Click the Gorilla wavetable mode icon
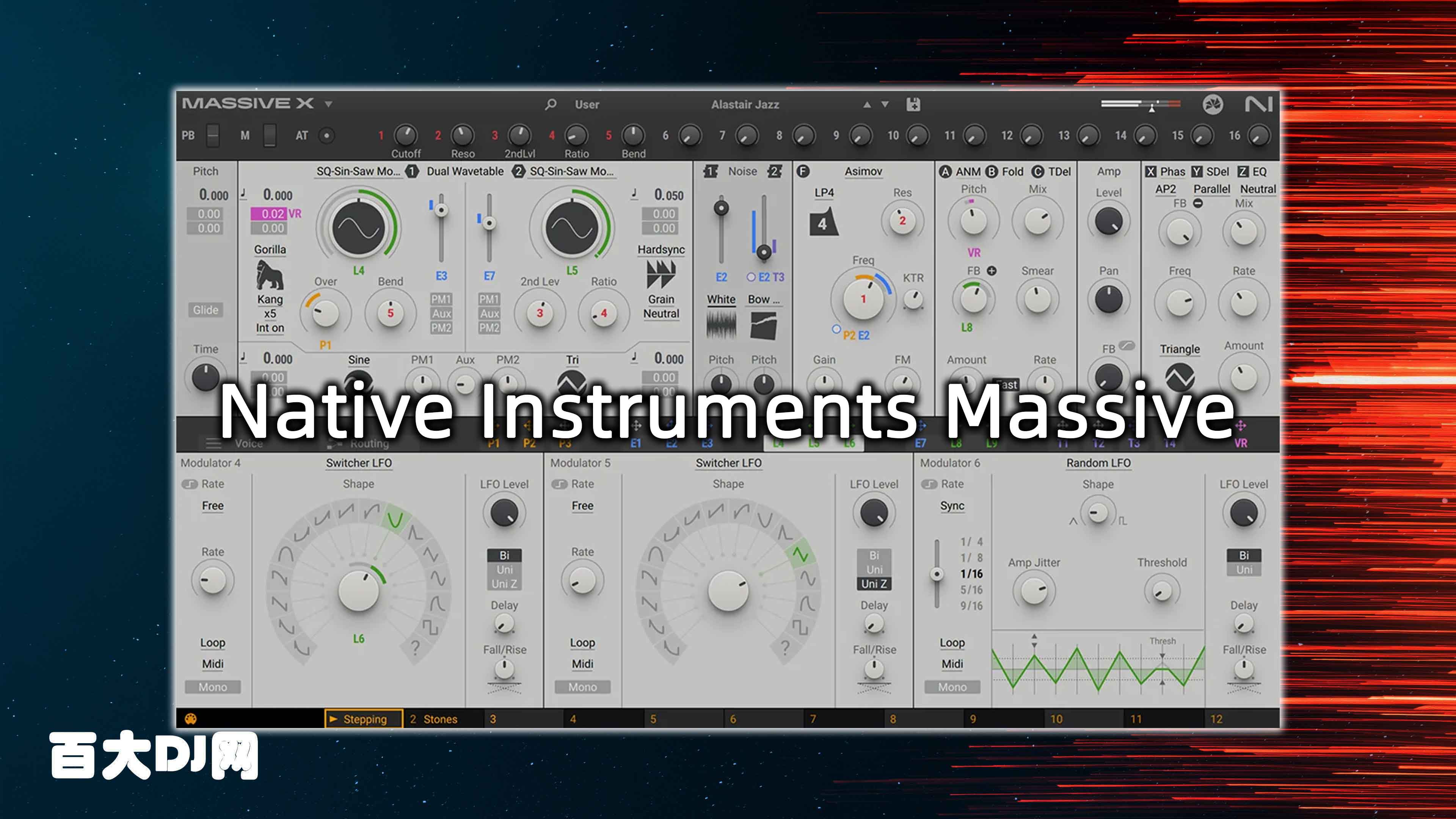Screen dimensions: 1456x819 point(270,275)
